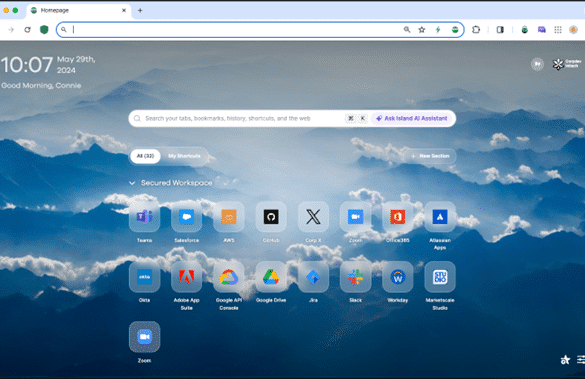Open the Office365 shortcut
The width and height of the screenshot is (585, 379).
398,217
